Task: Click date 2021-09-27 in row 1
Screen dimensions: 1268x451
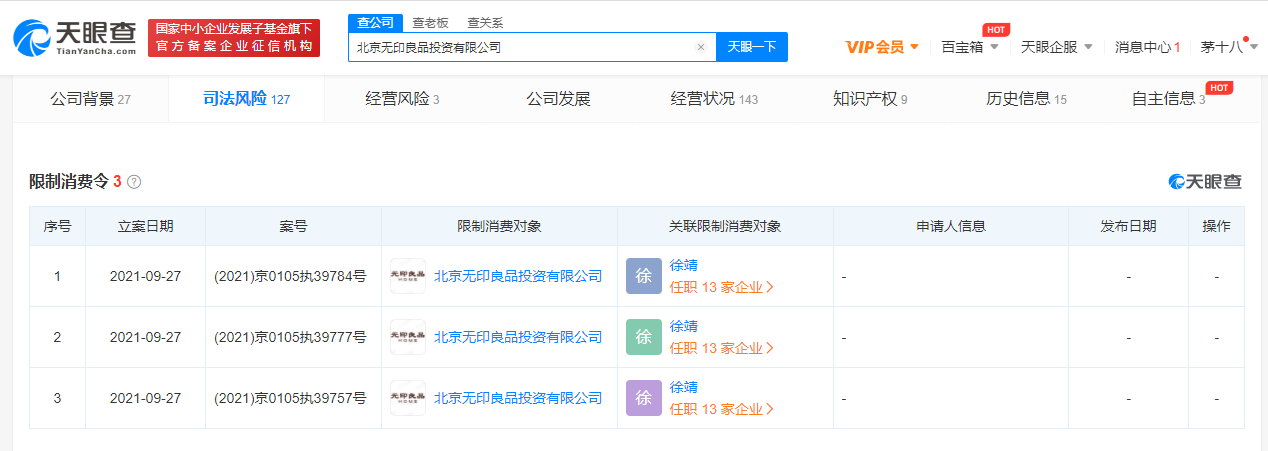Action: (x=145, y=277)
